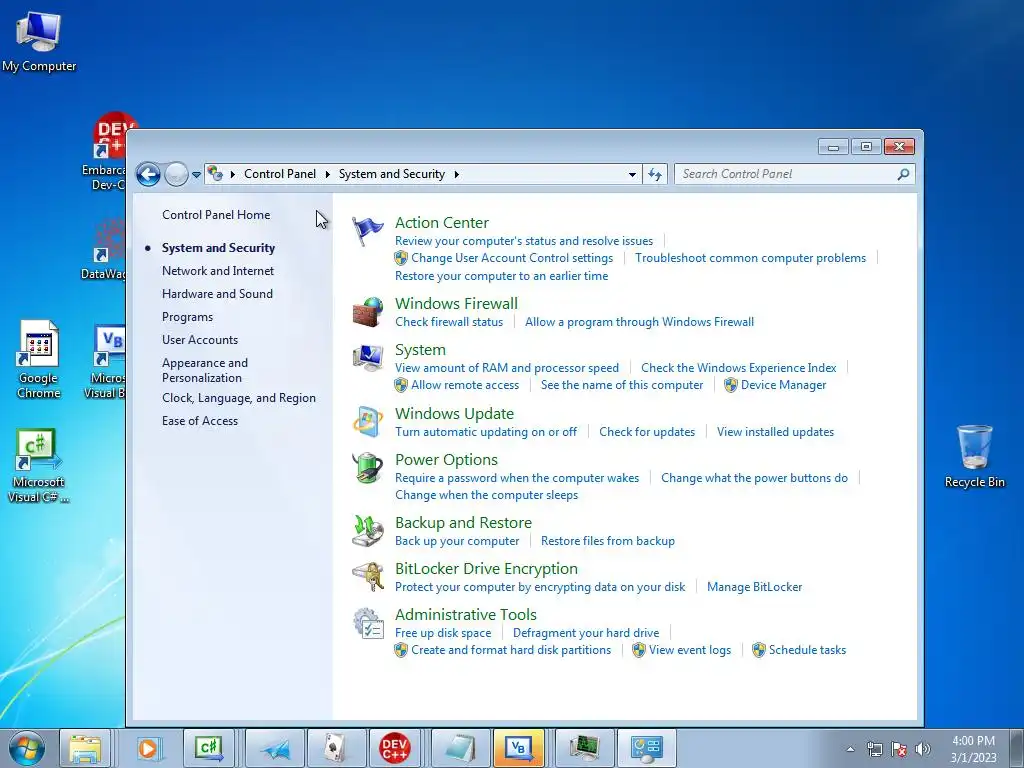The height and width of the screenshot is (768, 1024).
Task: Open Change User Account Control settings
Action: pyautogui.click(x=512, y=258)
